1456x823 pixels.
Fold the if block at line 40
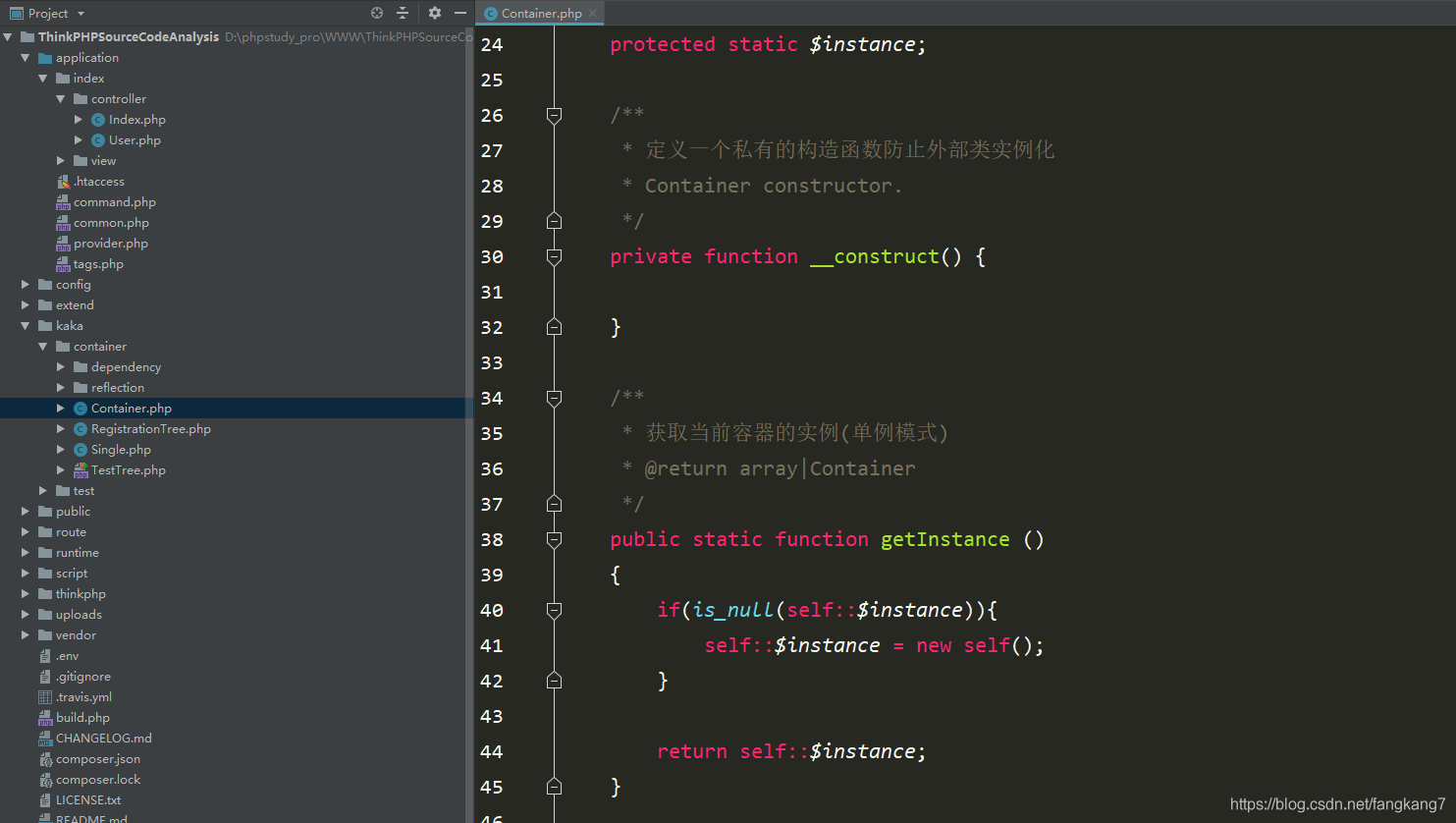554,610
